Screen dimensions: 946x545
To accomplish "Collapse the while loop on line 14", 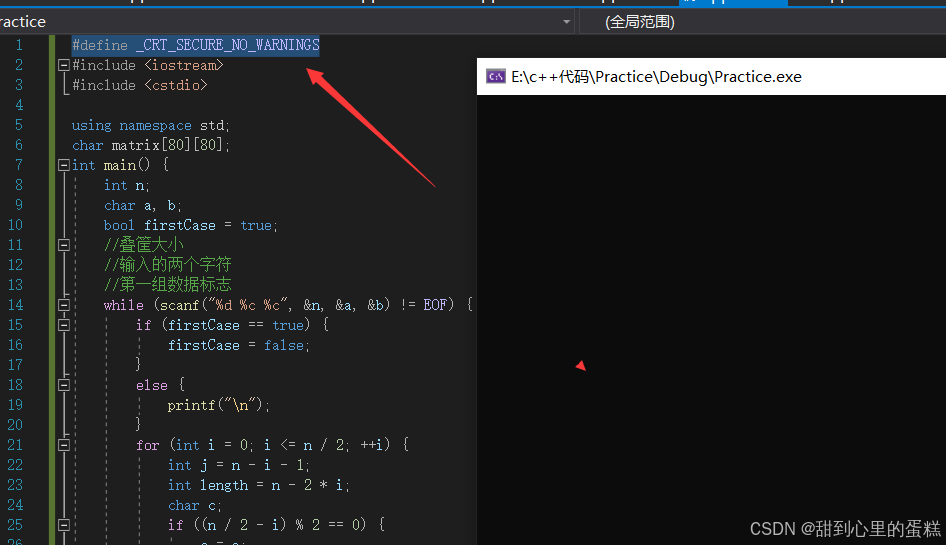I will point(63,305).
